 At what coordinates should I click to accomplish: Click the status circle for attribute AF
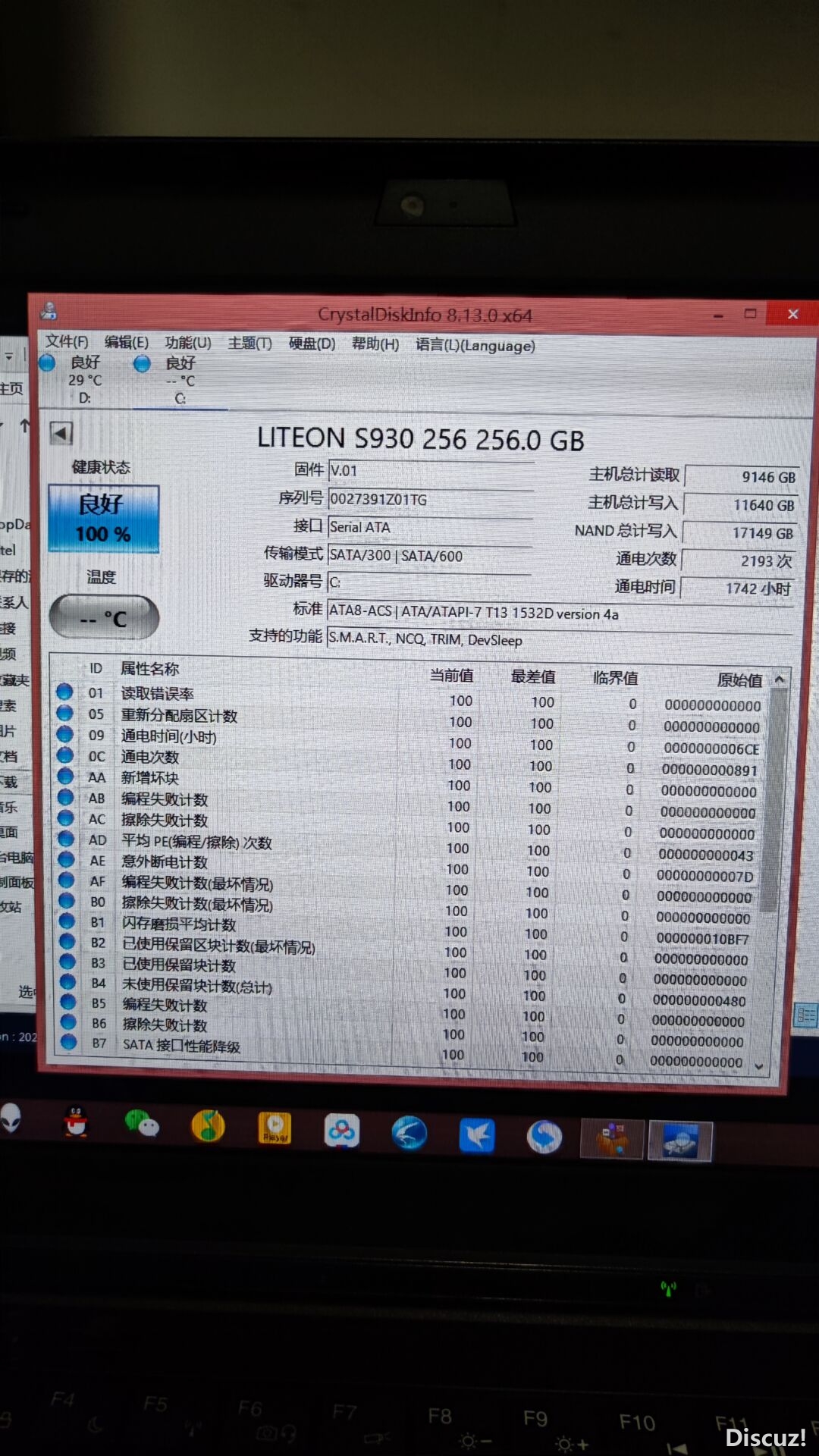tap(67, 880)
